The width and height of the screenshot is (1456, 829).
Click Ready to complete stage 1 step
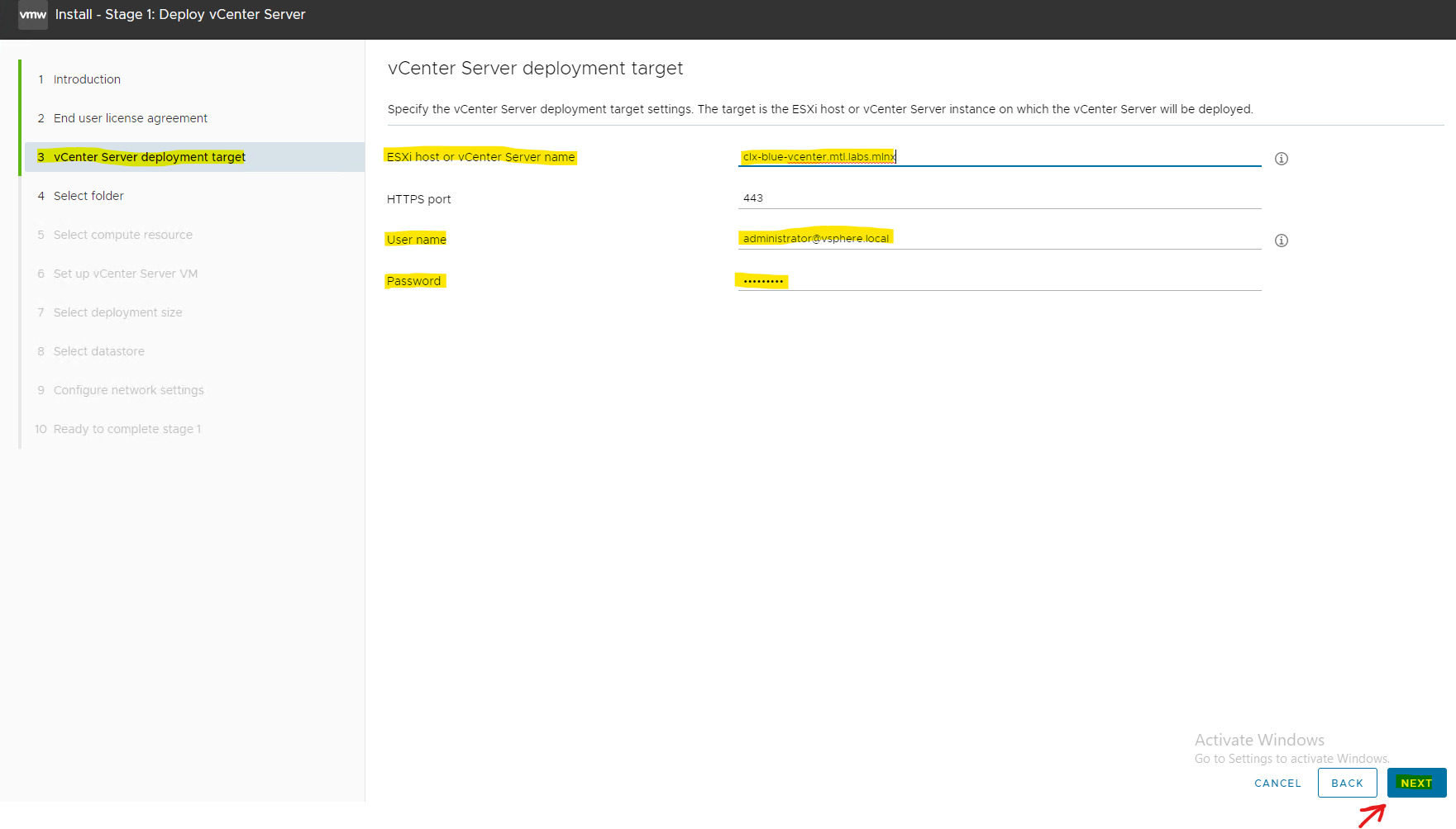click(x=127, y=429)
